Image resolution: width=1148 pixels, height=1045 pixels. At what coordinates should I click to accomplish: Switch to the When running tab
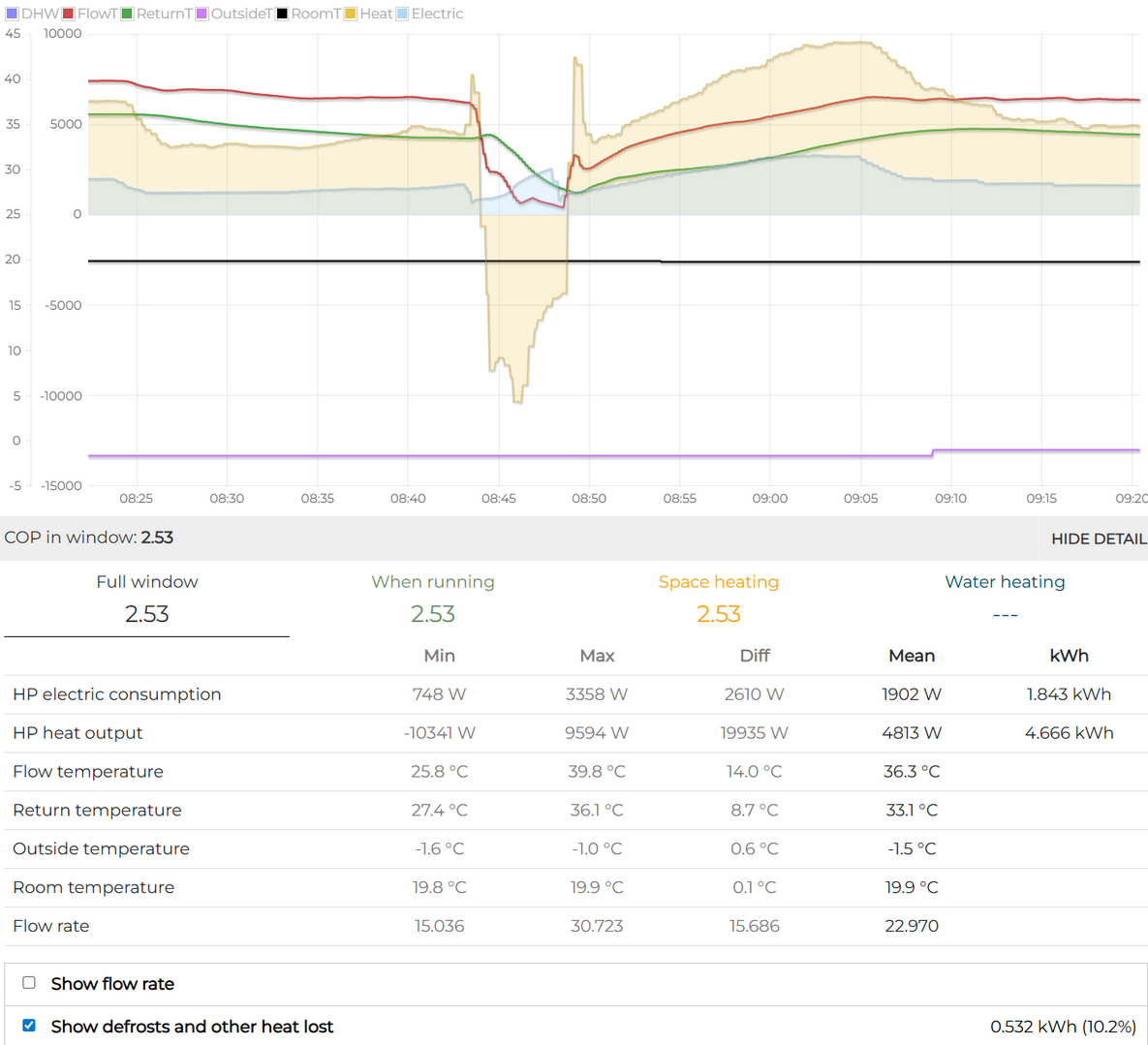pyautogui.click(x=433, y=598)
